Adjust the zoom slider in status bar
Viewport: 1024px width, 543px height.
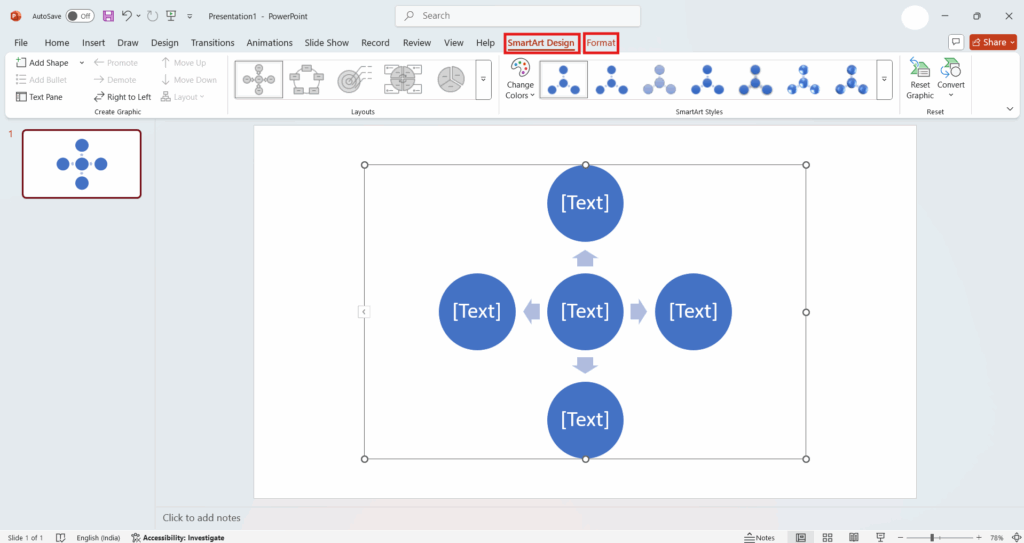click(932, 537)
